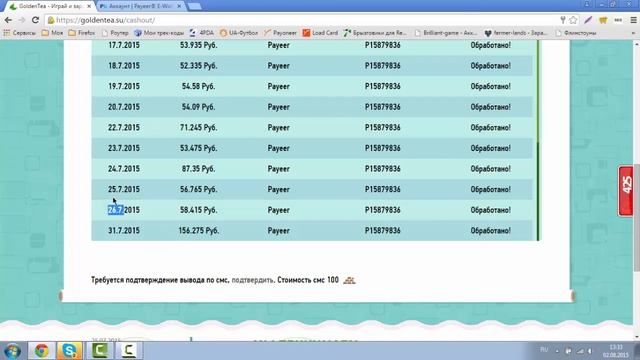Click the key icon in address bar
This screenshot has height=360, width=640.
562,20
